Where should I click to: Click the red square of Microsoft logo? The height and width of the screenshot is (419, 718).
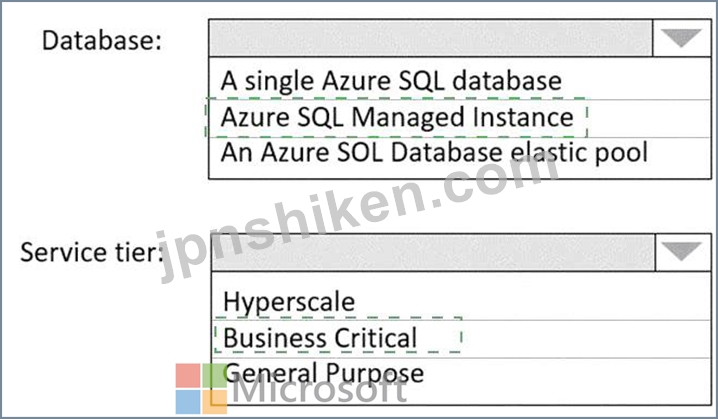point(188,375)
